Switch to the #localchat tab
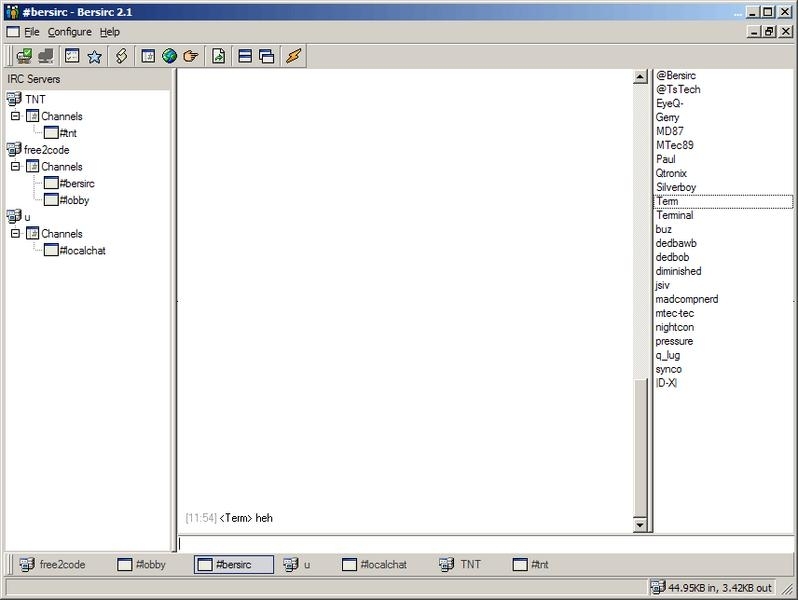 (x=375, y=564)
